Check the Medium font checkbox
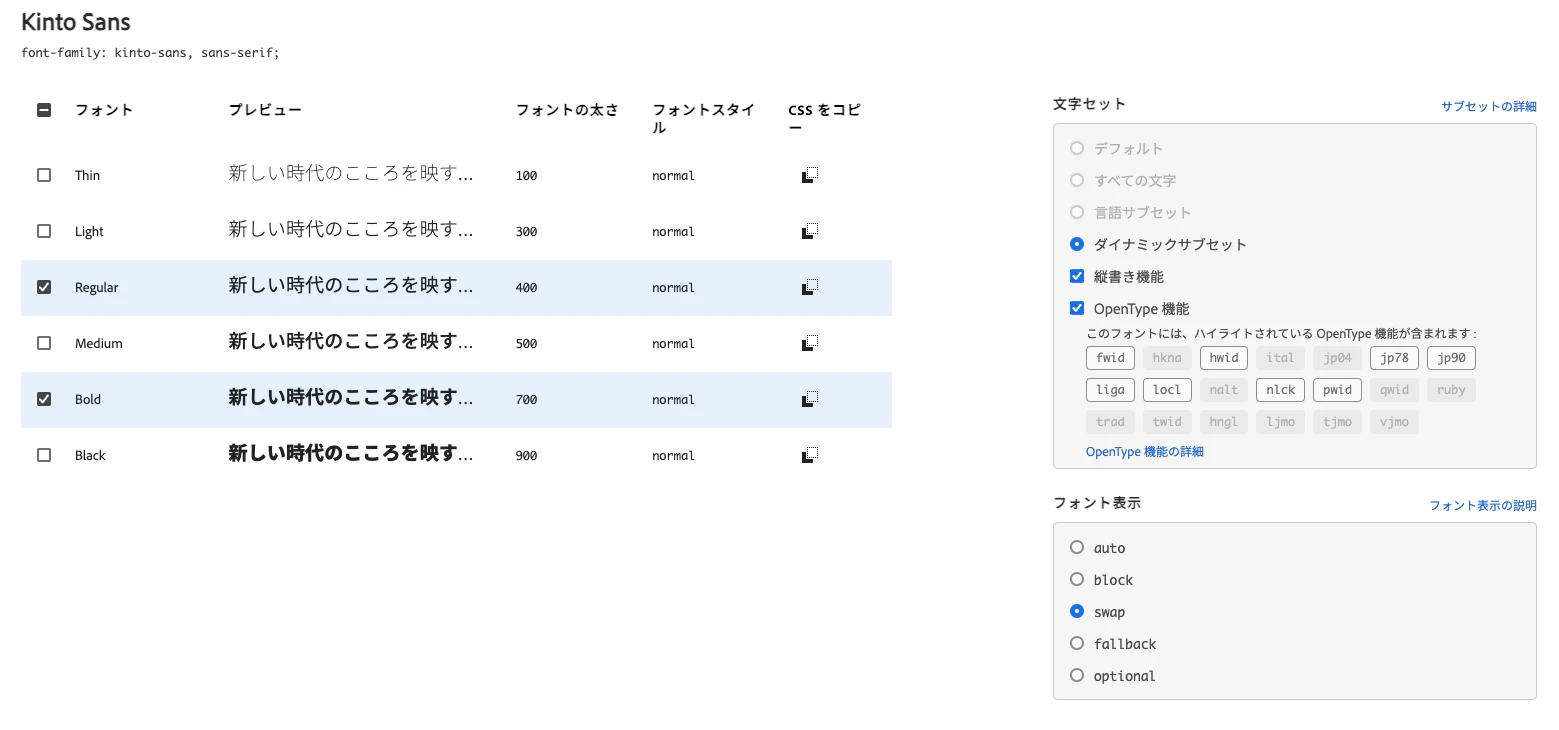 44,343
